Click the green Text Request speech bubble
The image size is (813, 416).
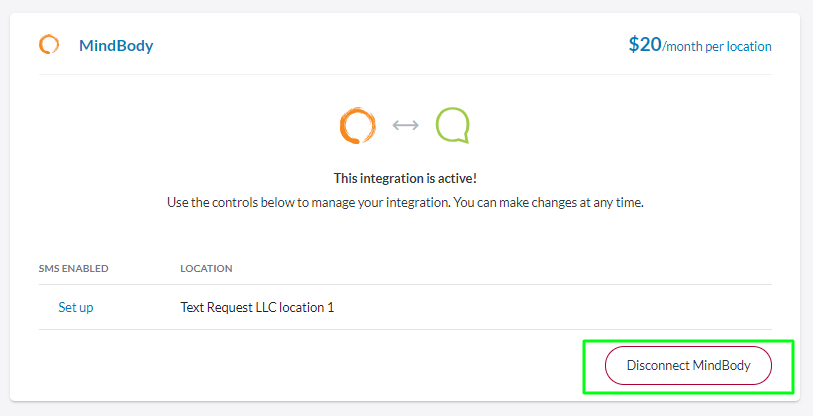click(x=452, y=125)
